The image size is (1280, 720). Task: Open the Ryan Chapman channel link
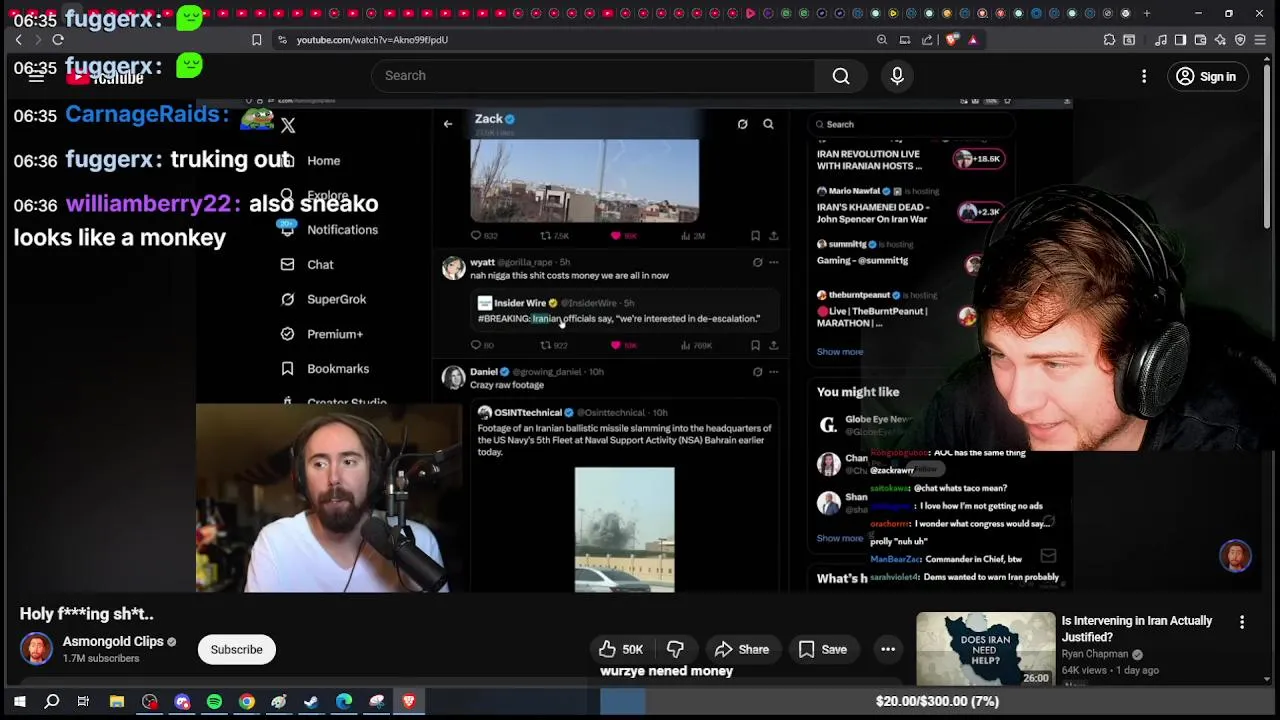pyautogui.click(x=1095, y=654)
